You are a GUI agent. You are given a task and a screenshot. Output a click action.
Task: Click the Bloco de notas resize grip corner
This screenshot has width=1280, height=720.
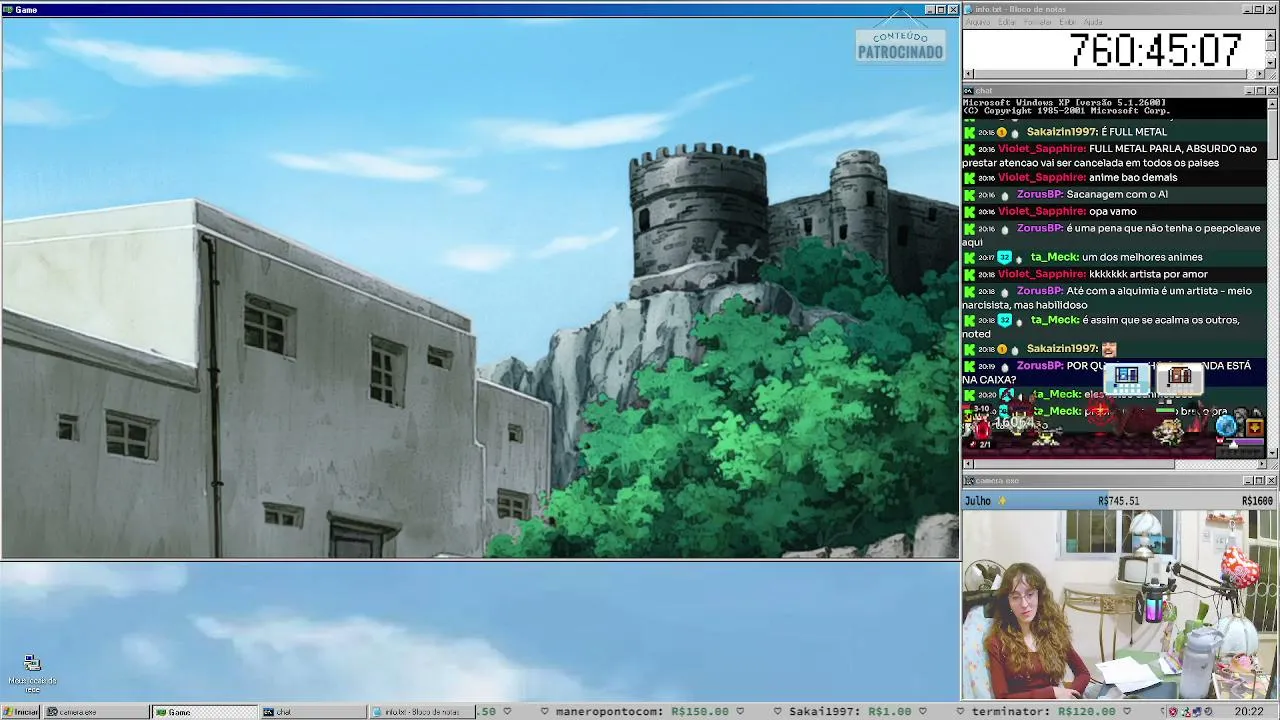(1272, 73)
